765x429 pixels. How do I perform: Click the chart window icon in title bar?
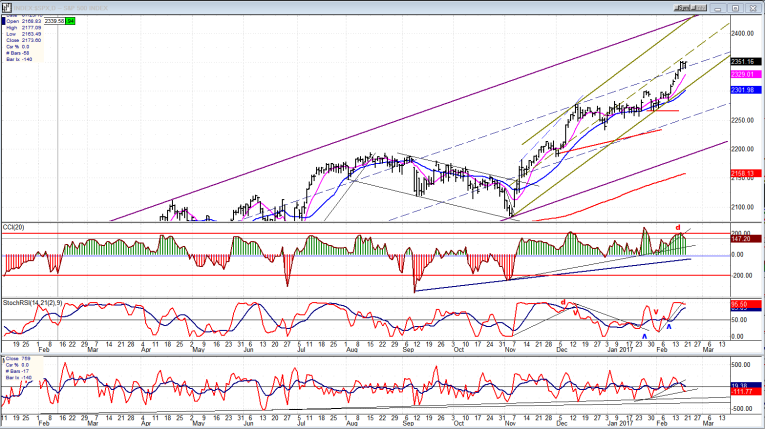click(x=6, y=5)
